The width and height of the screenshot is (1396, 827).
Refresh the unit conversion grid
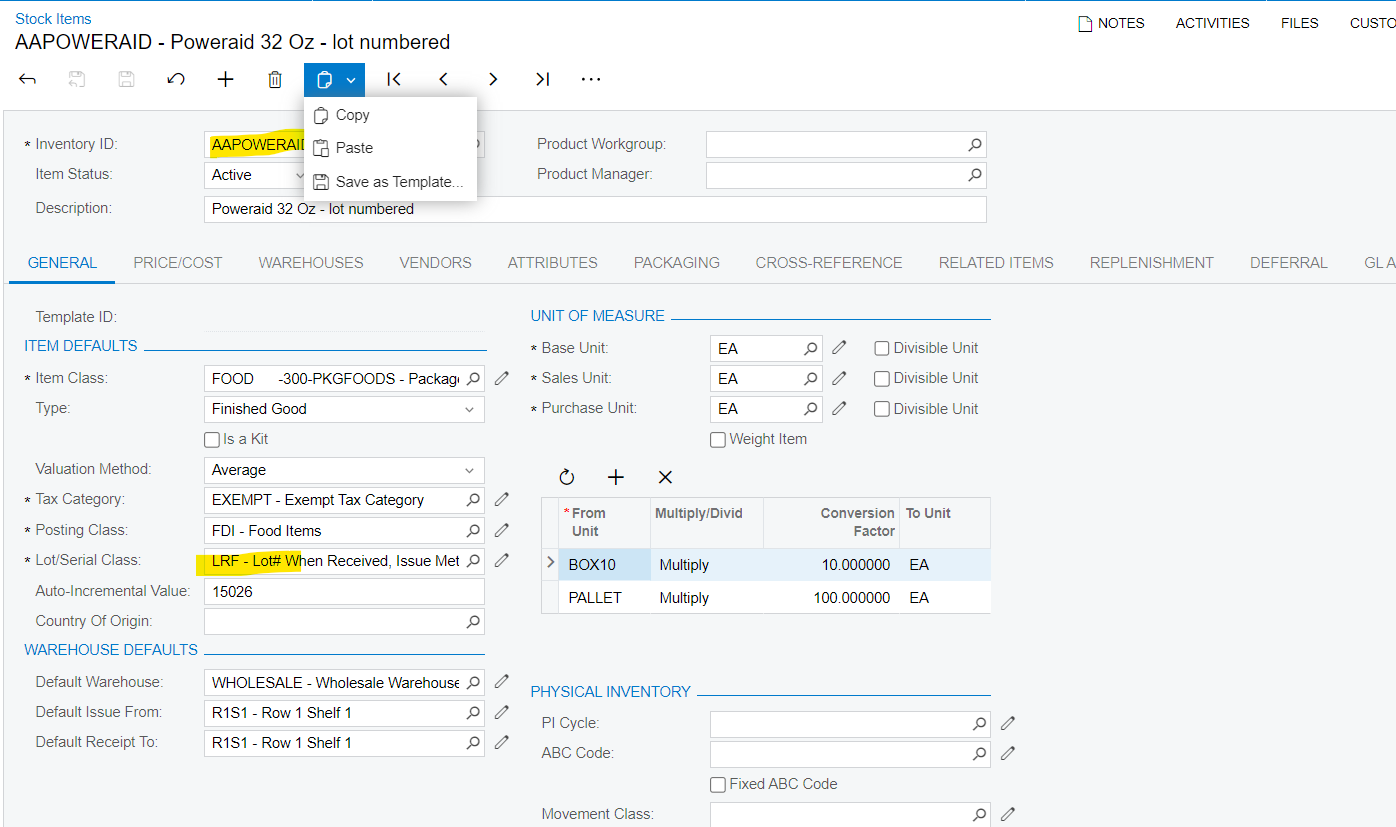click(567, 477)
